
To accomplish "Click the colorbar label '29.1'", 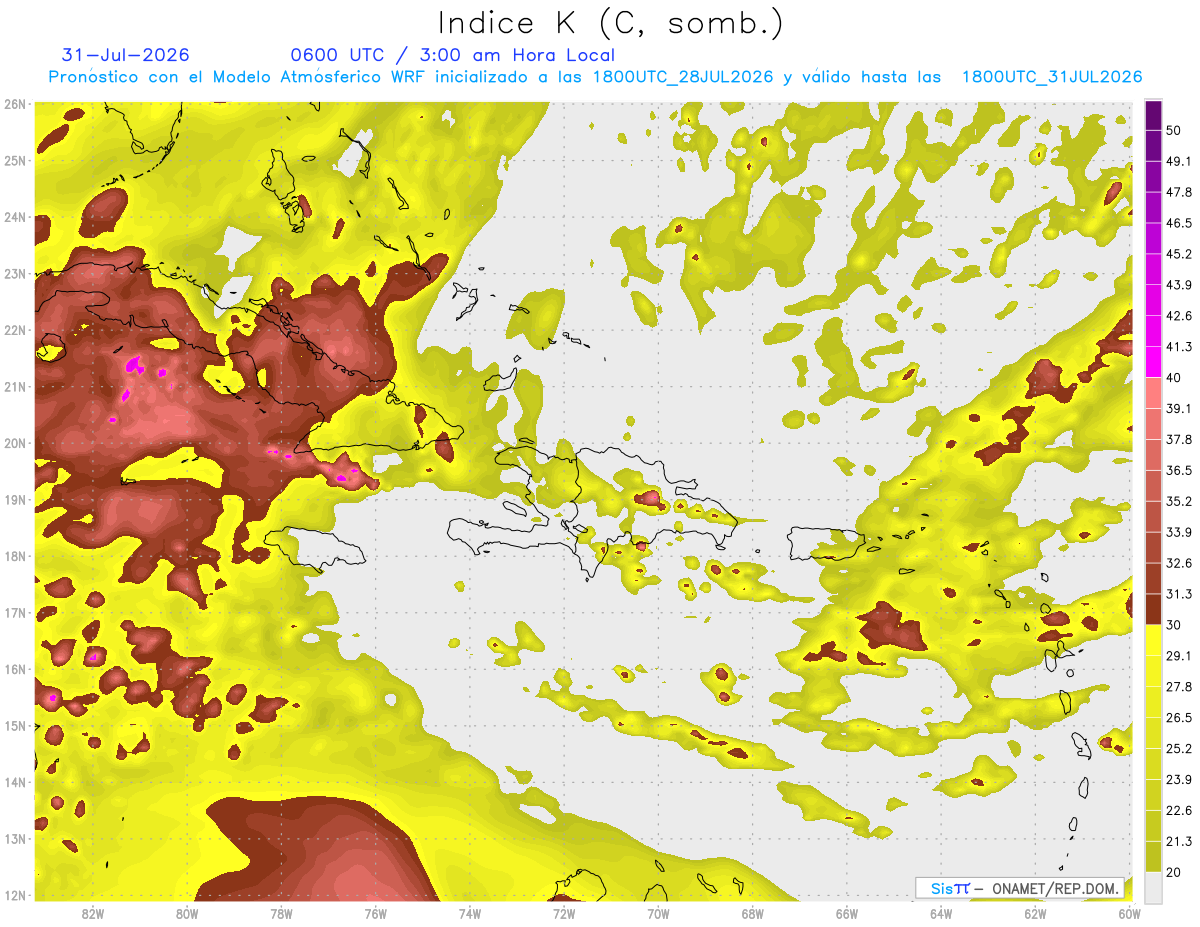I will (x=1179, y=656).
